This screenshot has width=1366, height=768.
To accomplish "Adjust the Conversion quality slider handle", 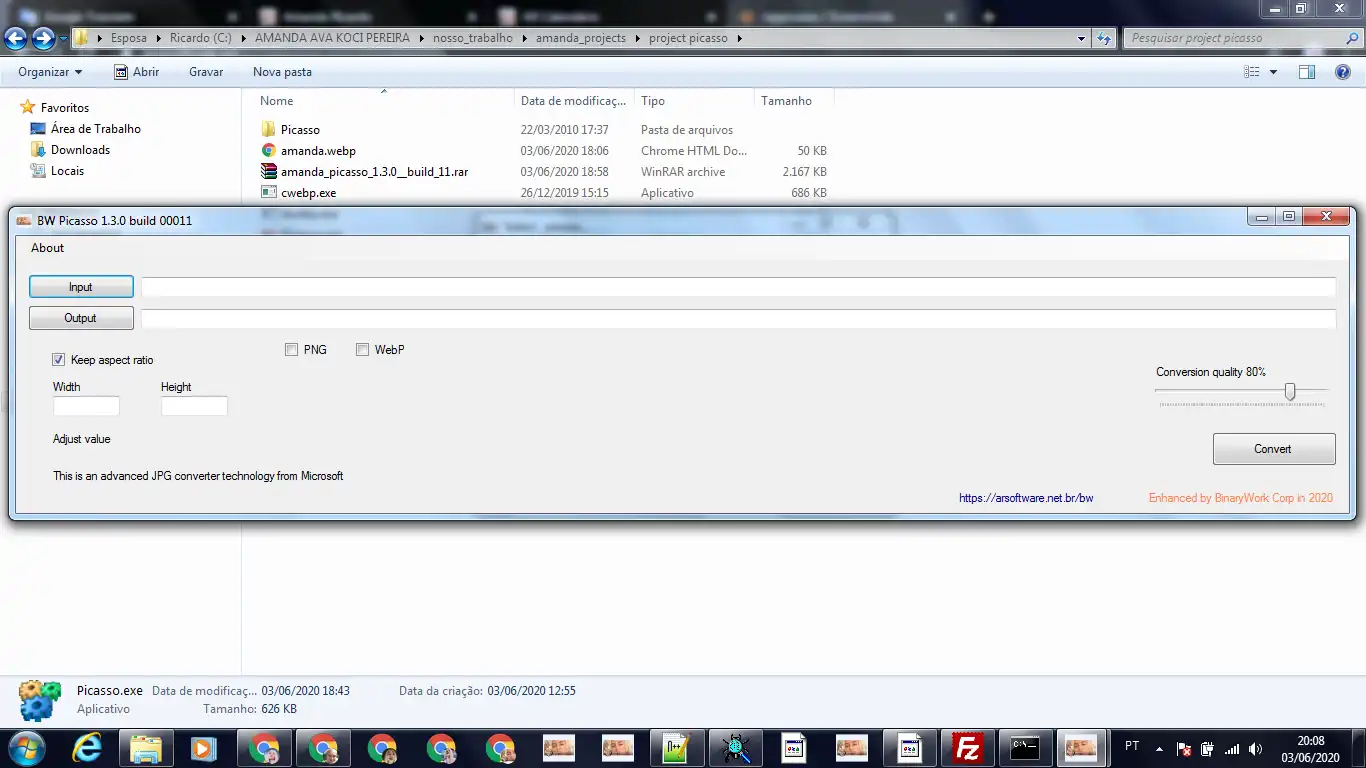I will pyautogui.click(x=1290, y=391).
